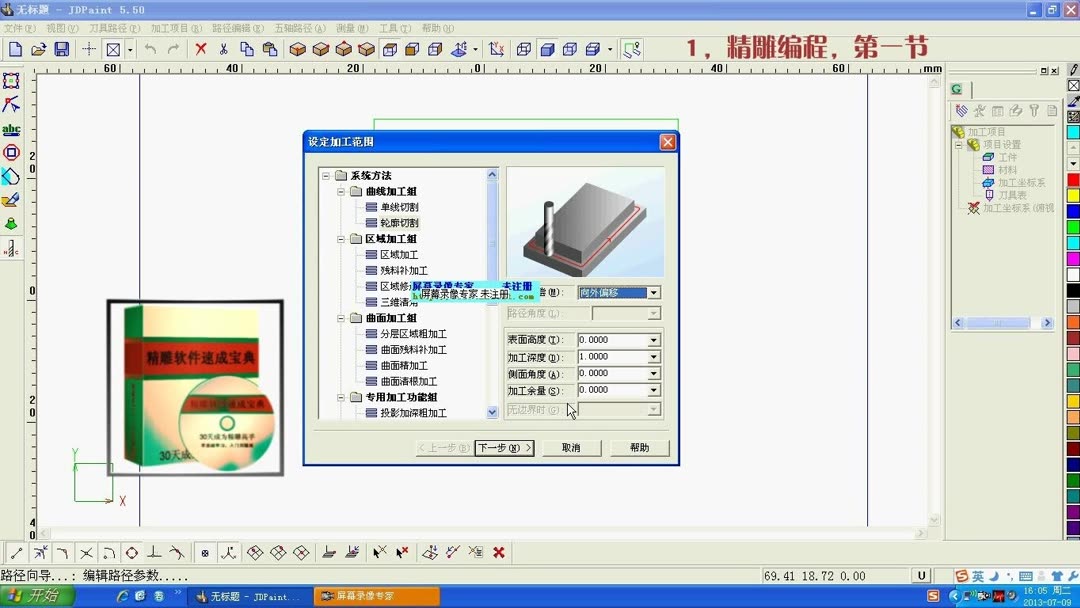Viewport: 1080px width, 608px height.
Task: Click the Open file icon on the toolbar
Action: point(39,48)
